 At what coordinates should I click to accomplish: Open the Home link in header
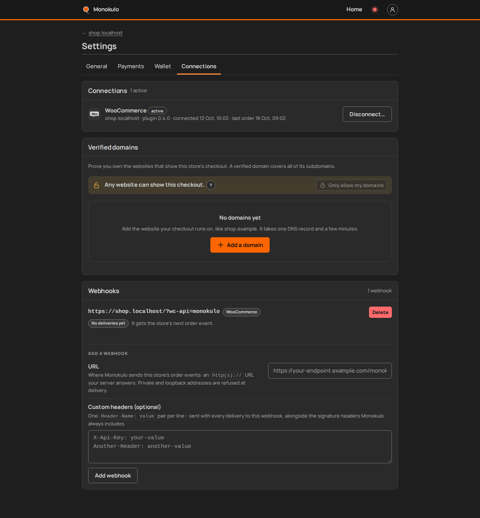(354, 9)
